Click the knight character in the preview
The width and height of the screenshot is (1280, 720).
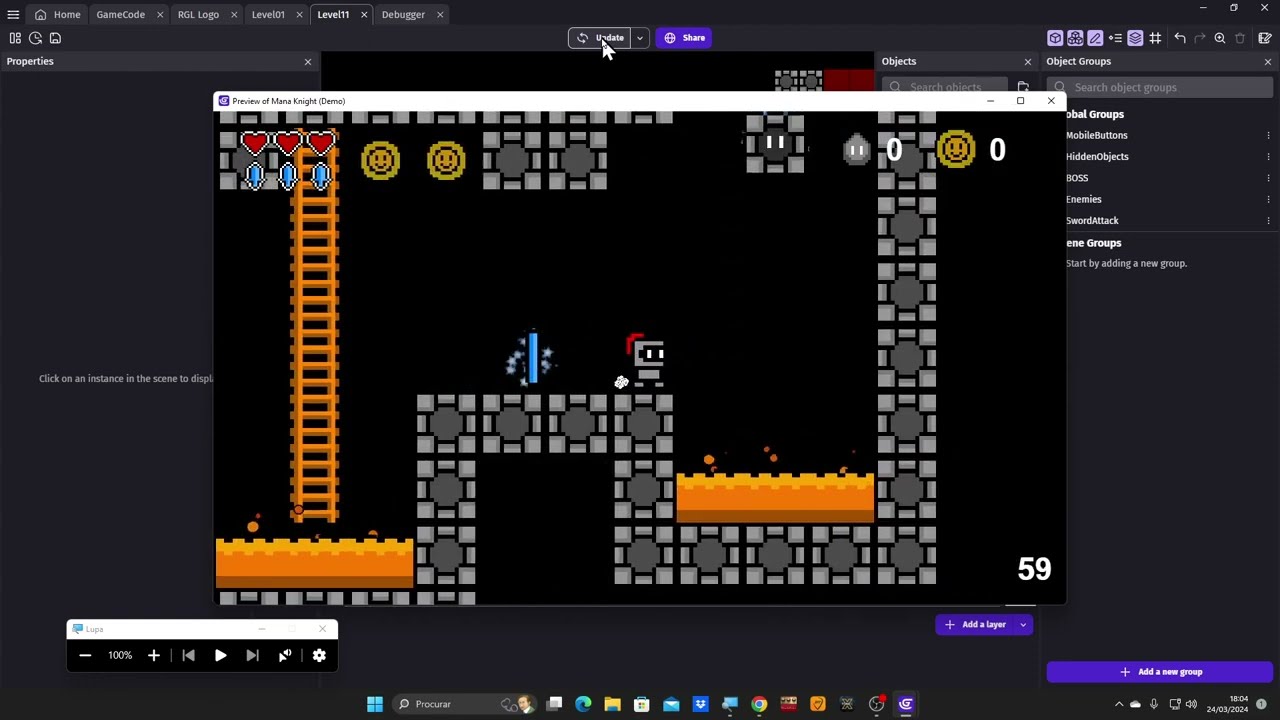click(x=646, y=361)
